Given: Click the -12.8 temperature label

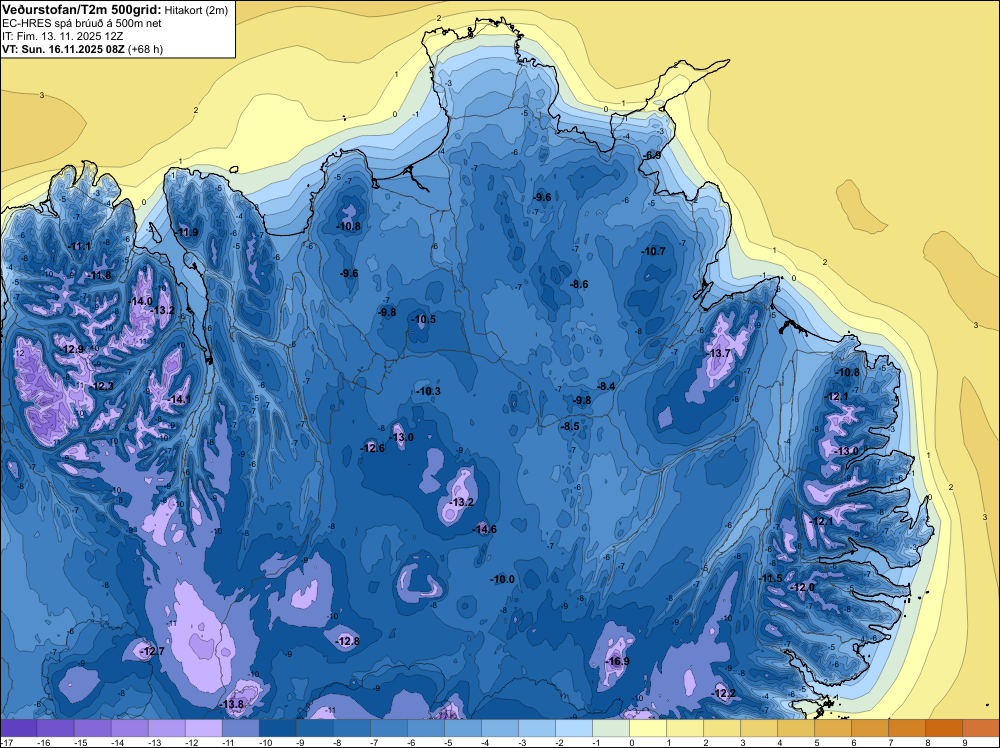Looking at the screenshot, I should (x=348, y=641).
